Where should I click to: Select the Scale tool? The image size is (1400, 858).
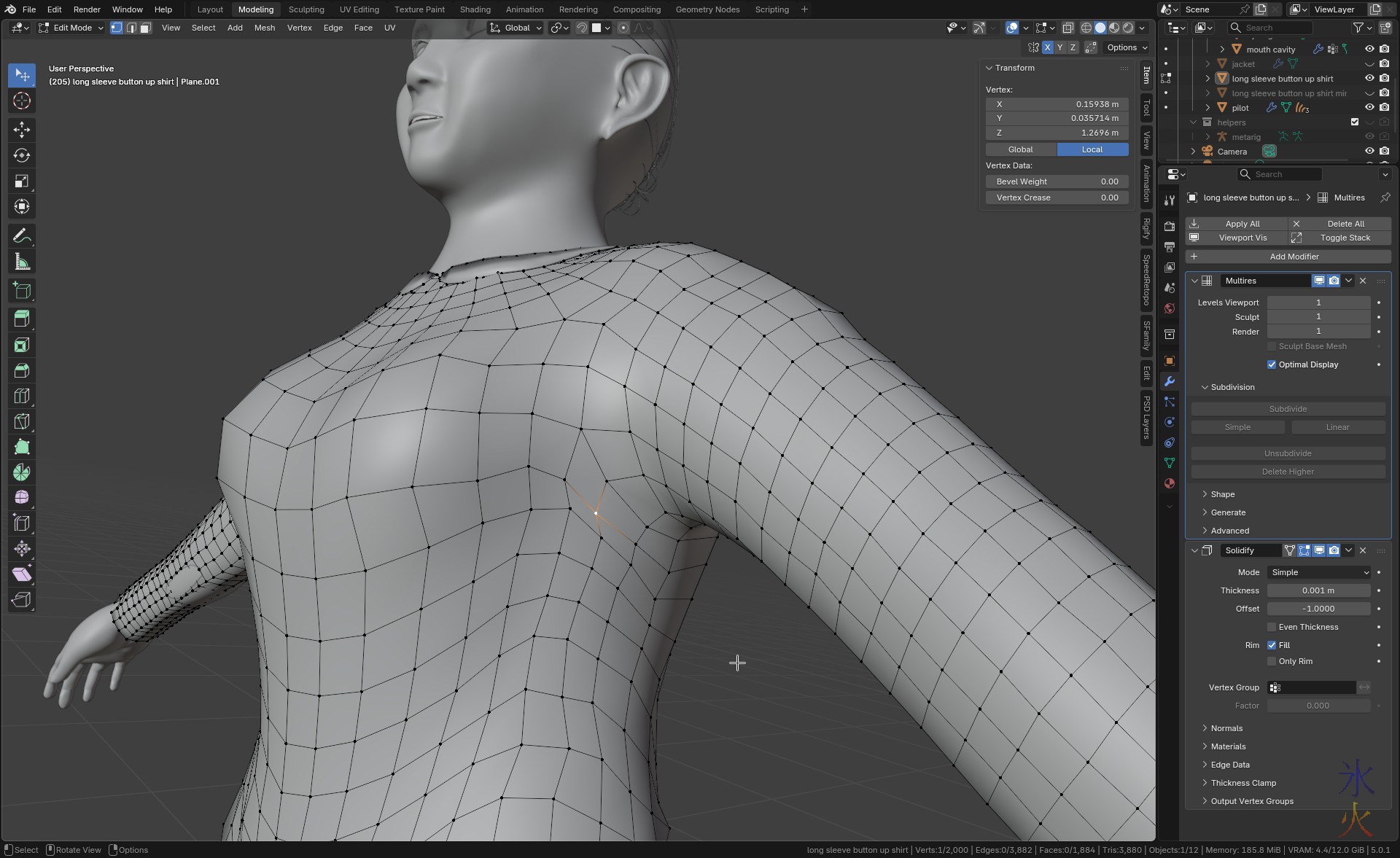tap(22, 181)
